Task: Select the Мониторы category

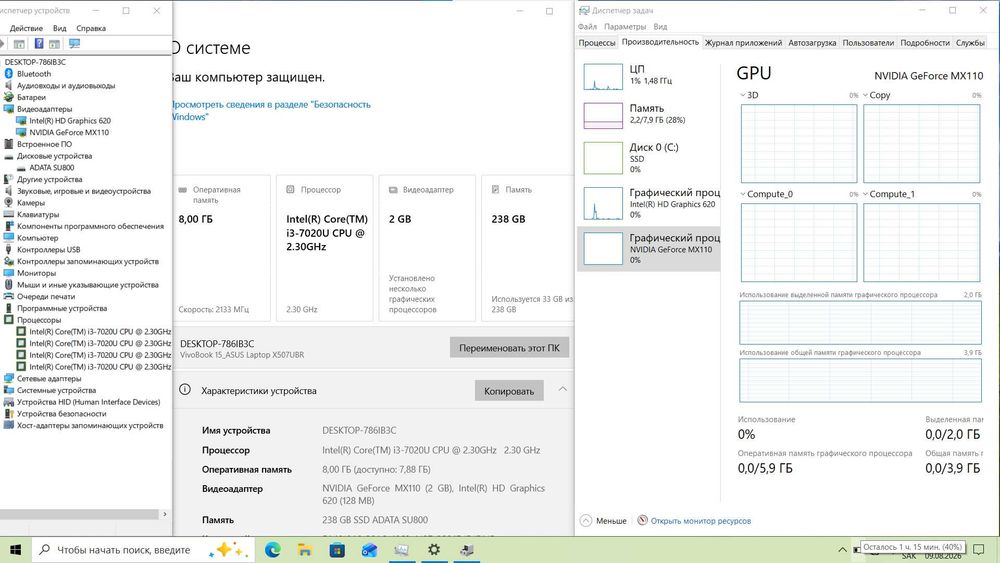Action: 36,273
